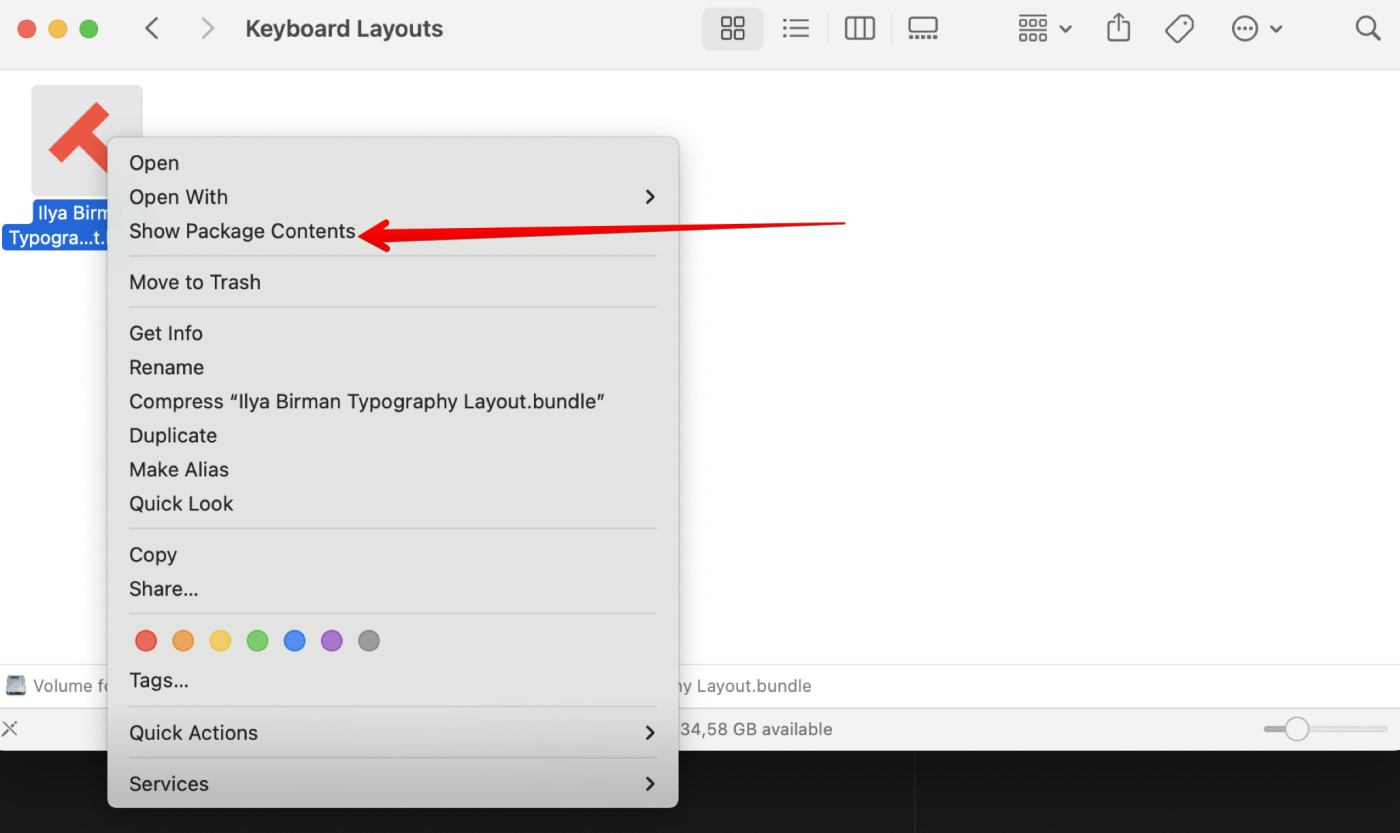This screenshot has height=833, width=1400.
Task: Open the More actions ellipsis menu
Action: [1256, 29]
